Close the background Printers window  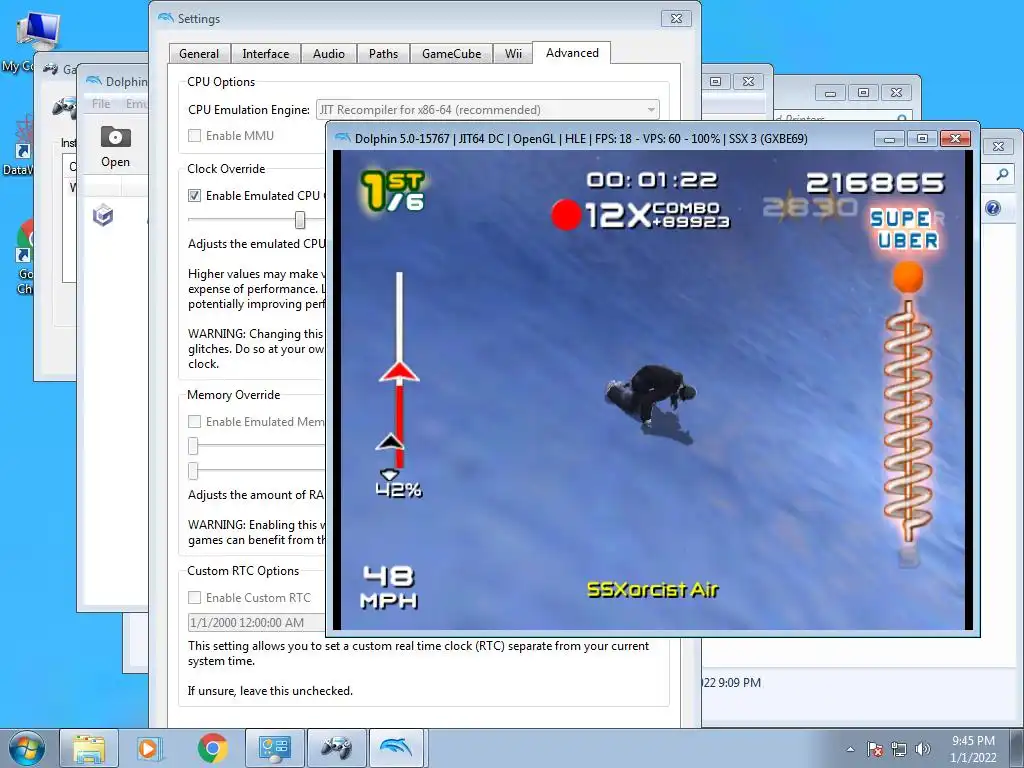(x=897, y=93)
